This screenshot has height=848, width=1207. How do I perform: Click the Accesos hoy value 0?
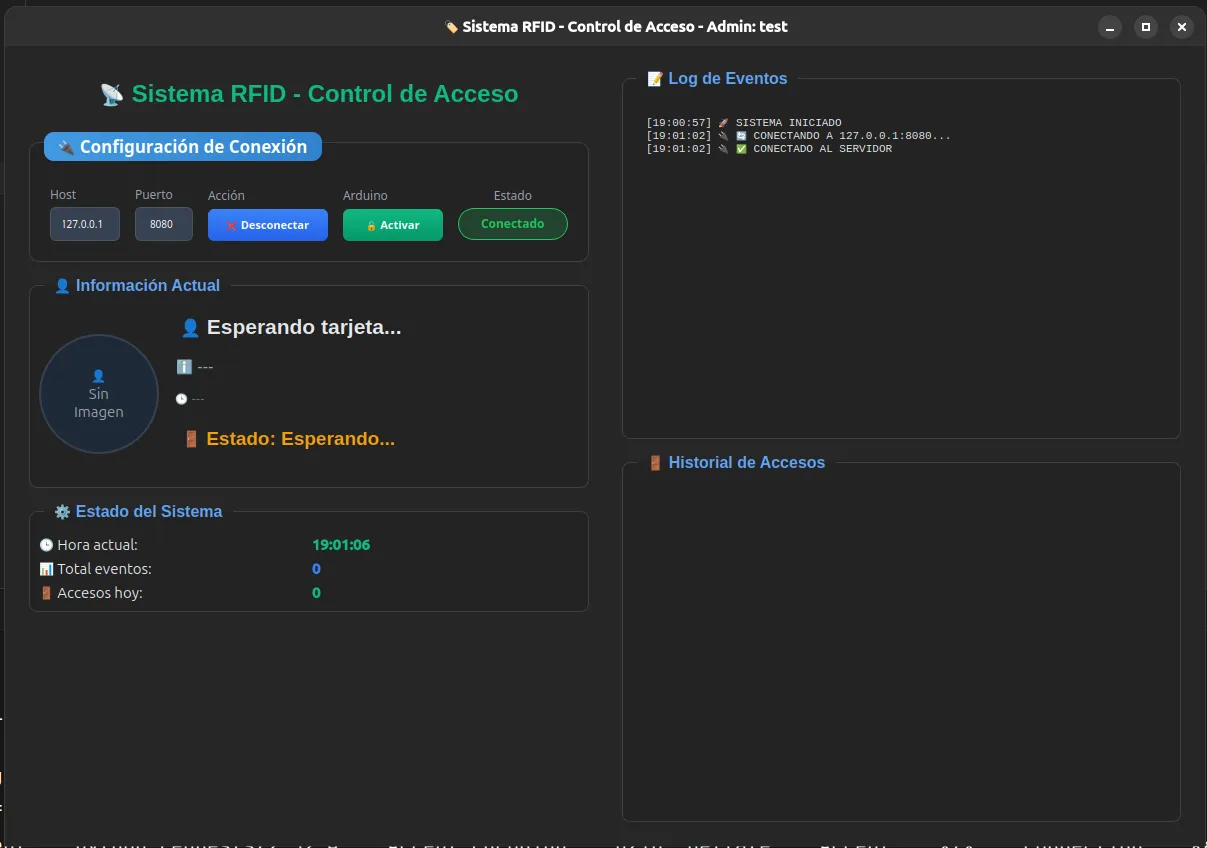[x=316, y=593]
